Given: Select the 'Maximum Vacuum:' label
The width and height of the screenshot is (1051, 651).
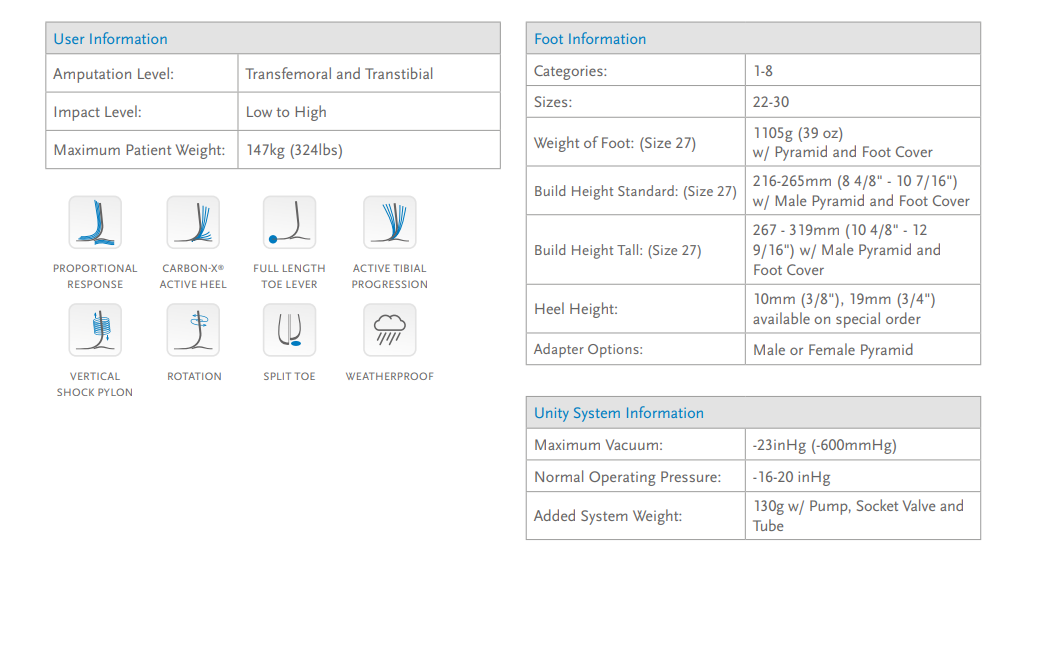Looking at the screenshot, I should coord(598,445).
